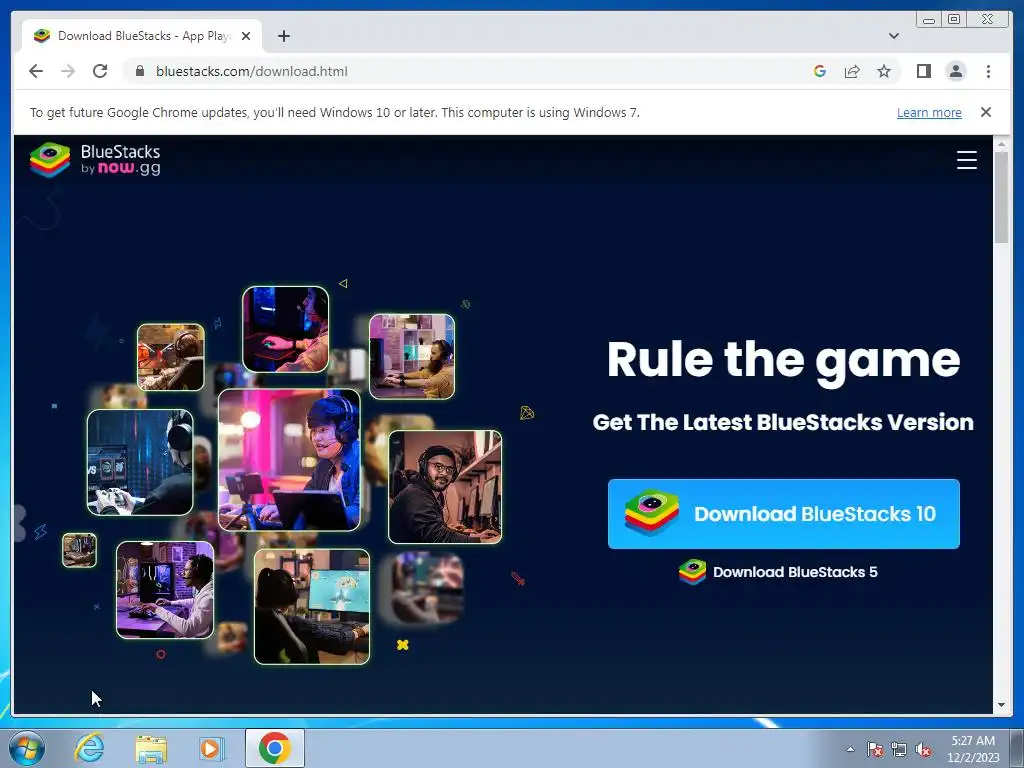The width and height of the screenshot is (1024, 768).
Task: Click the Chrome taskbar icon
Action: (274, 748)
